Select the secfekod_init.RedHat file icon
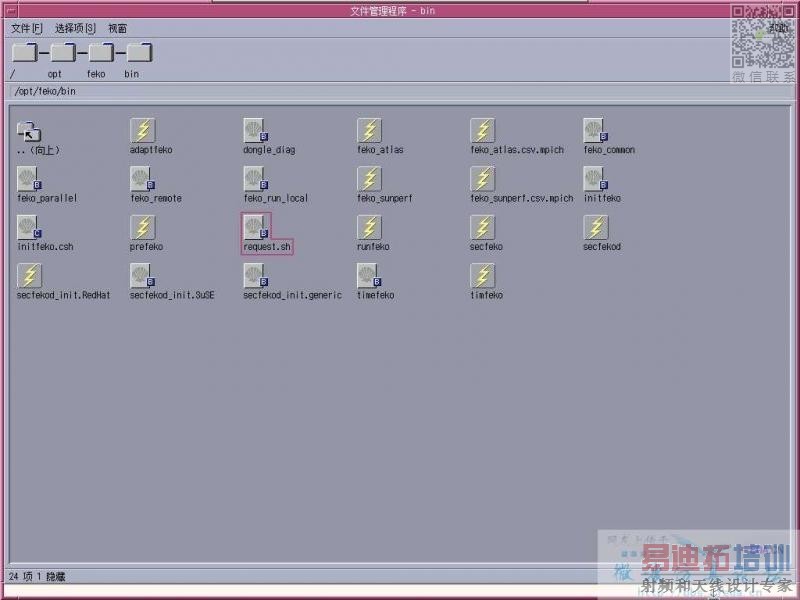 click(29, 276)
